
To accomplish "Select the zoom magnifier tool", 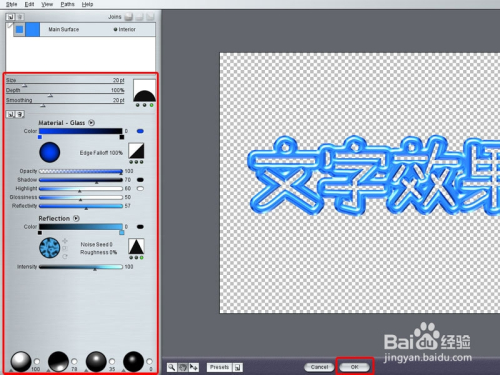I will coord(171,367).
